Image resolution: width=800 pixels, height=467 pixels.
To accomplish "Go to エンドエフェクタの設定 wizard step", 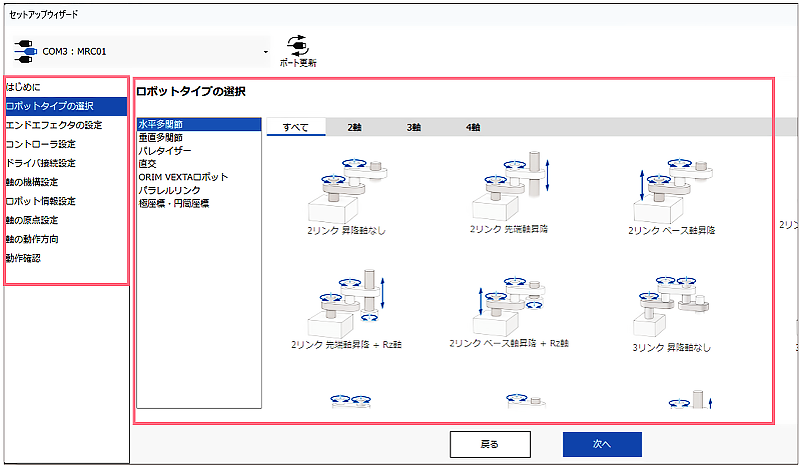I will coord(54,125).
